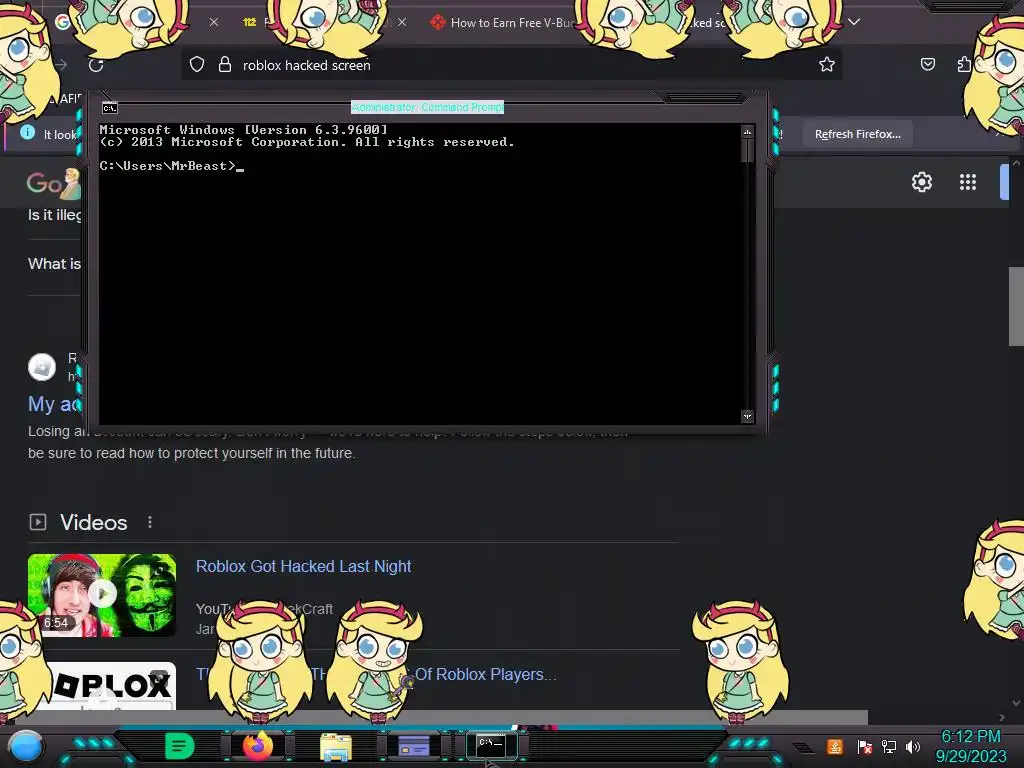Open the Of Roblox Players video link
This screenshot has height=768, width=1024.
pos(486,674)
